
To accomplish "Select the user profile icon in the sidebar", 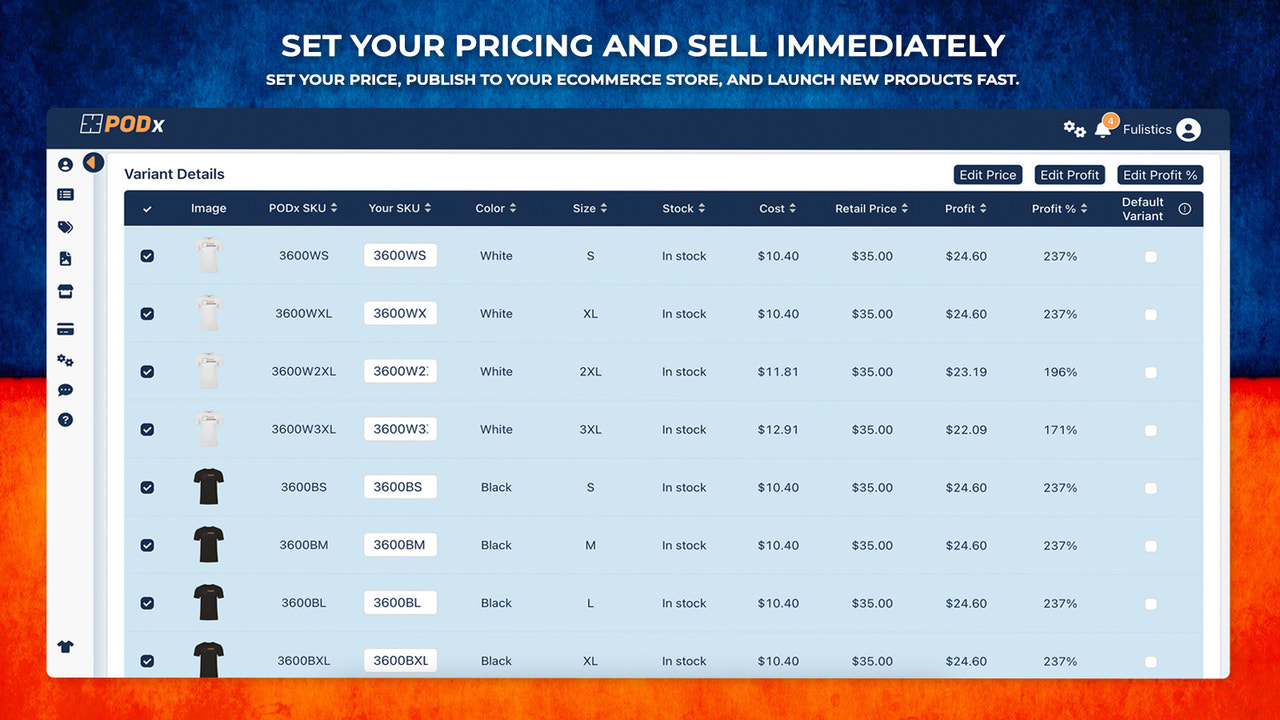I will [65, 163].
